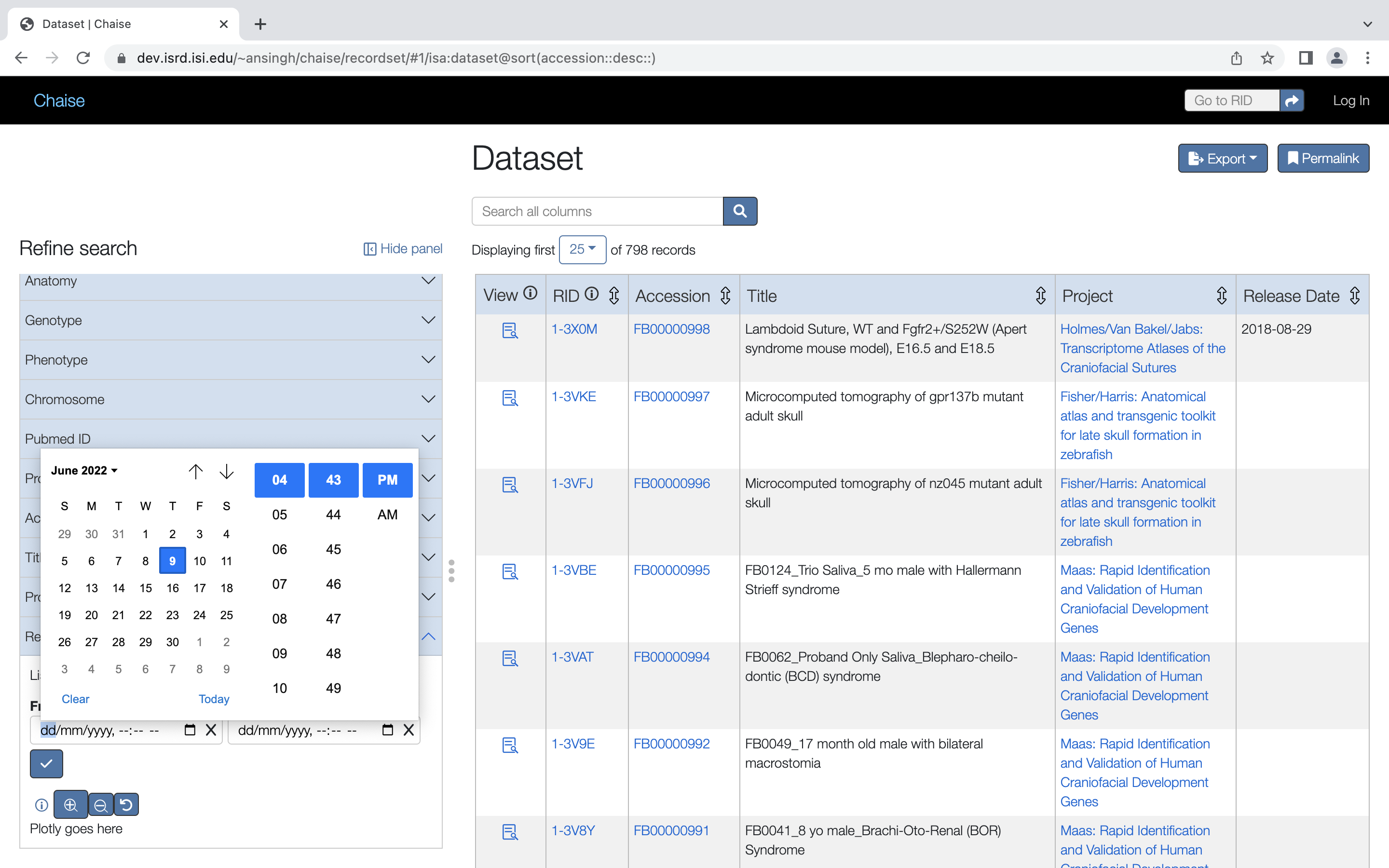Open accession FB00000997 link

click(x=671, y=397)
